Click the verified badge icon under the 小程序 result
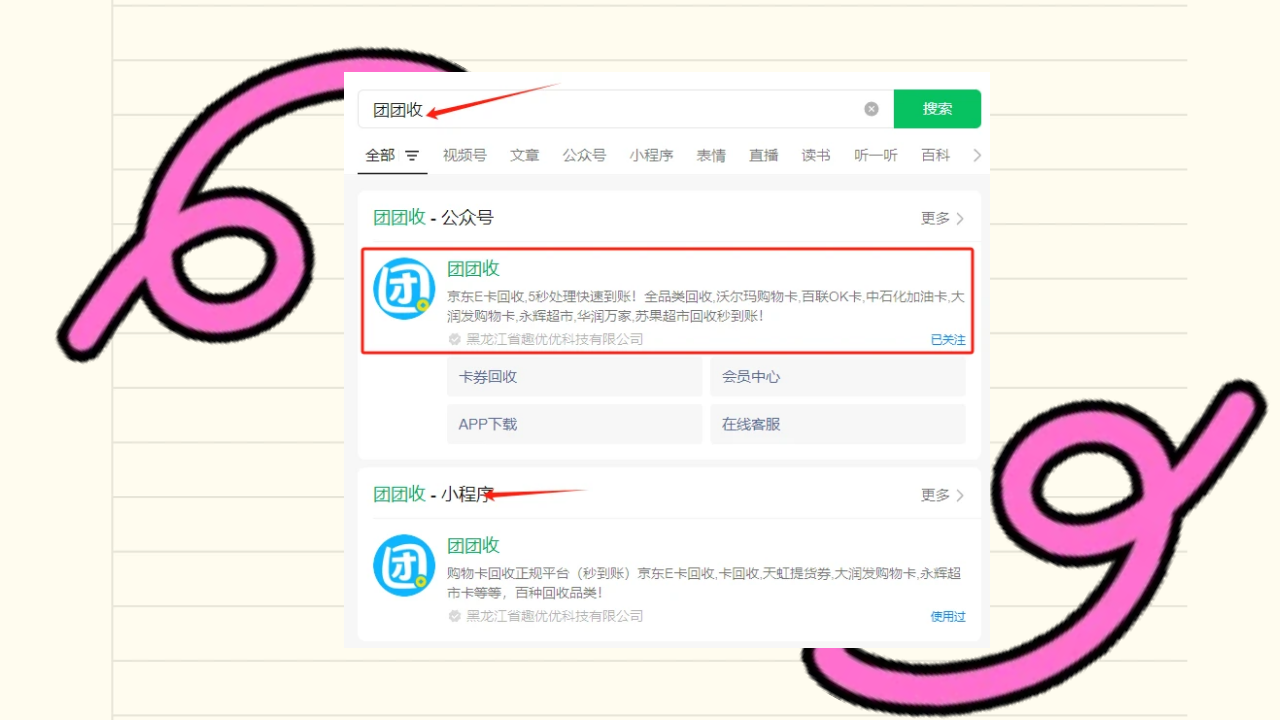The height and width of the screenshot is (720, 1280). (x=455, y=616)
